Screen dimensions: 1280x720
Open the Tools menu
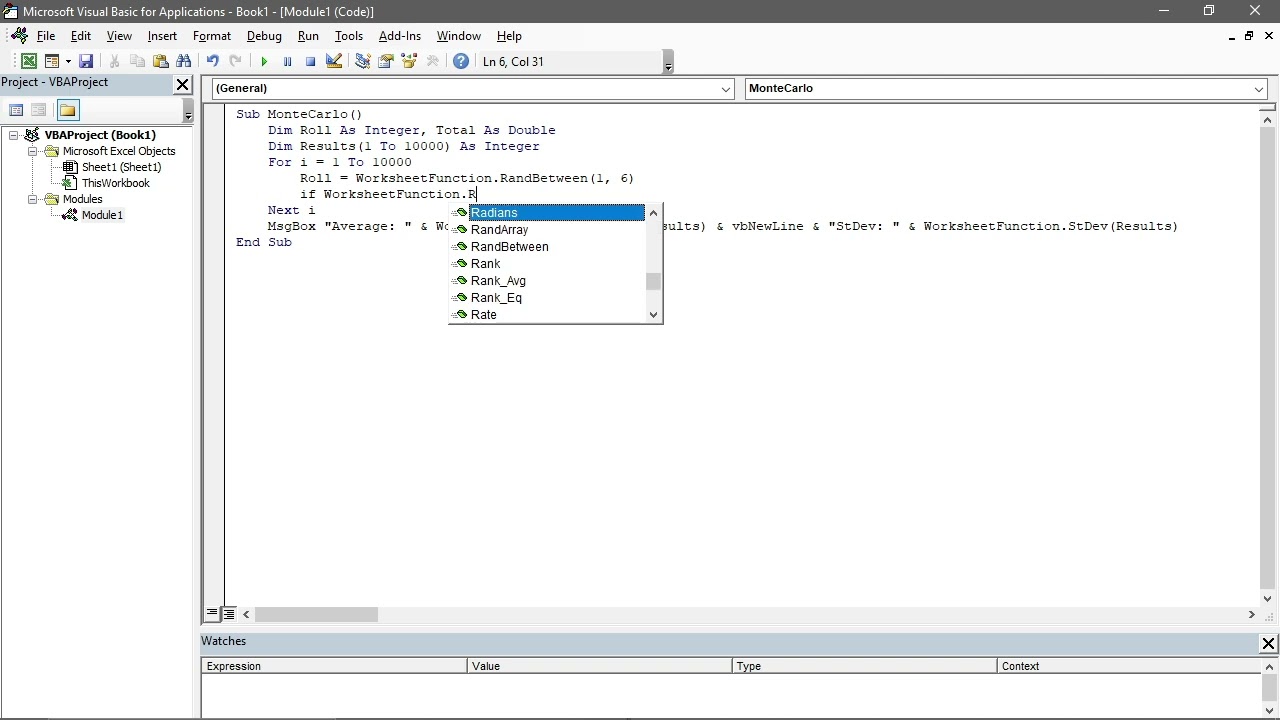[x=349, y=36]
